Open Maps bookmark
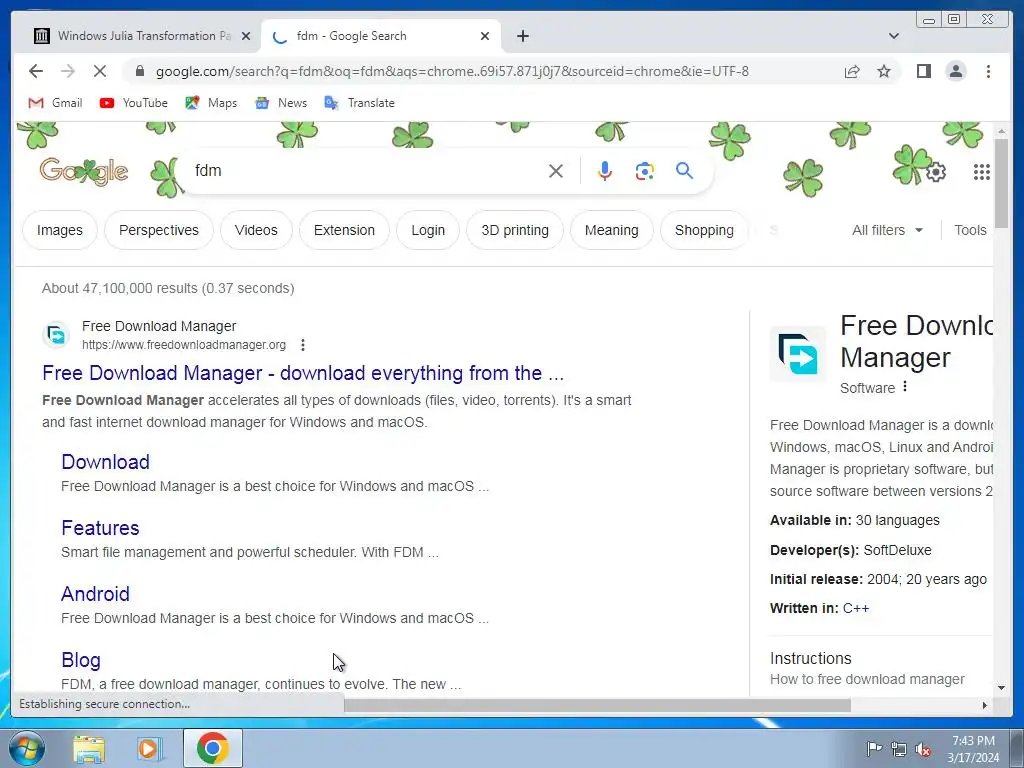This screenshot has width=1024, height=768. tap(211, 103)
